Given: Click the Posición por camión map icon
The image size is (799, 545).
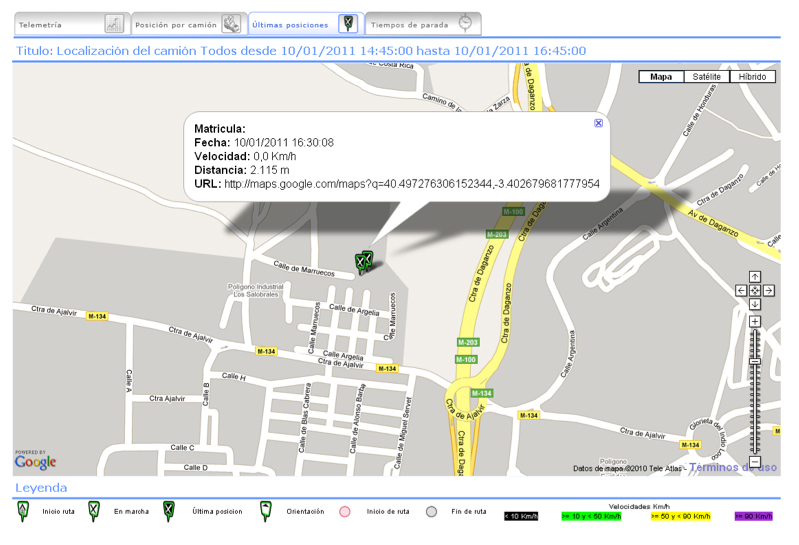Looking at the screenshot, I should (231, 24).
